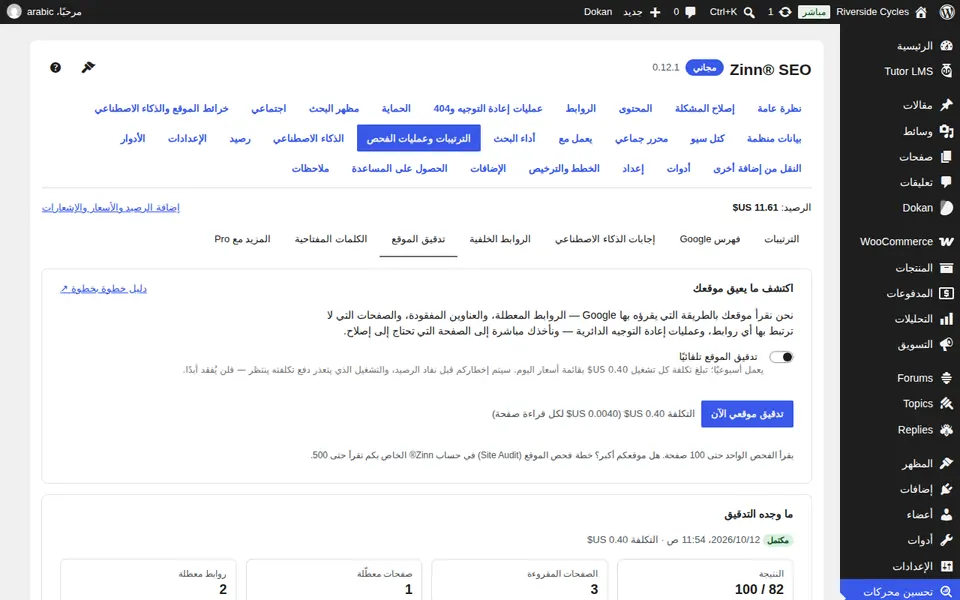Select the الترتيبات وعمليات الفحص tab
The image size is (960, 600).
(x=419, y=138)
